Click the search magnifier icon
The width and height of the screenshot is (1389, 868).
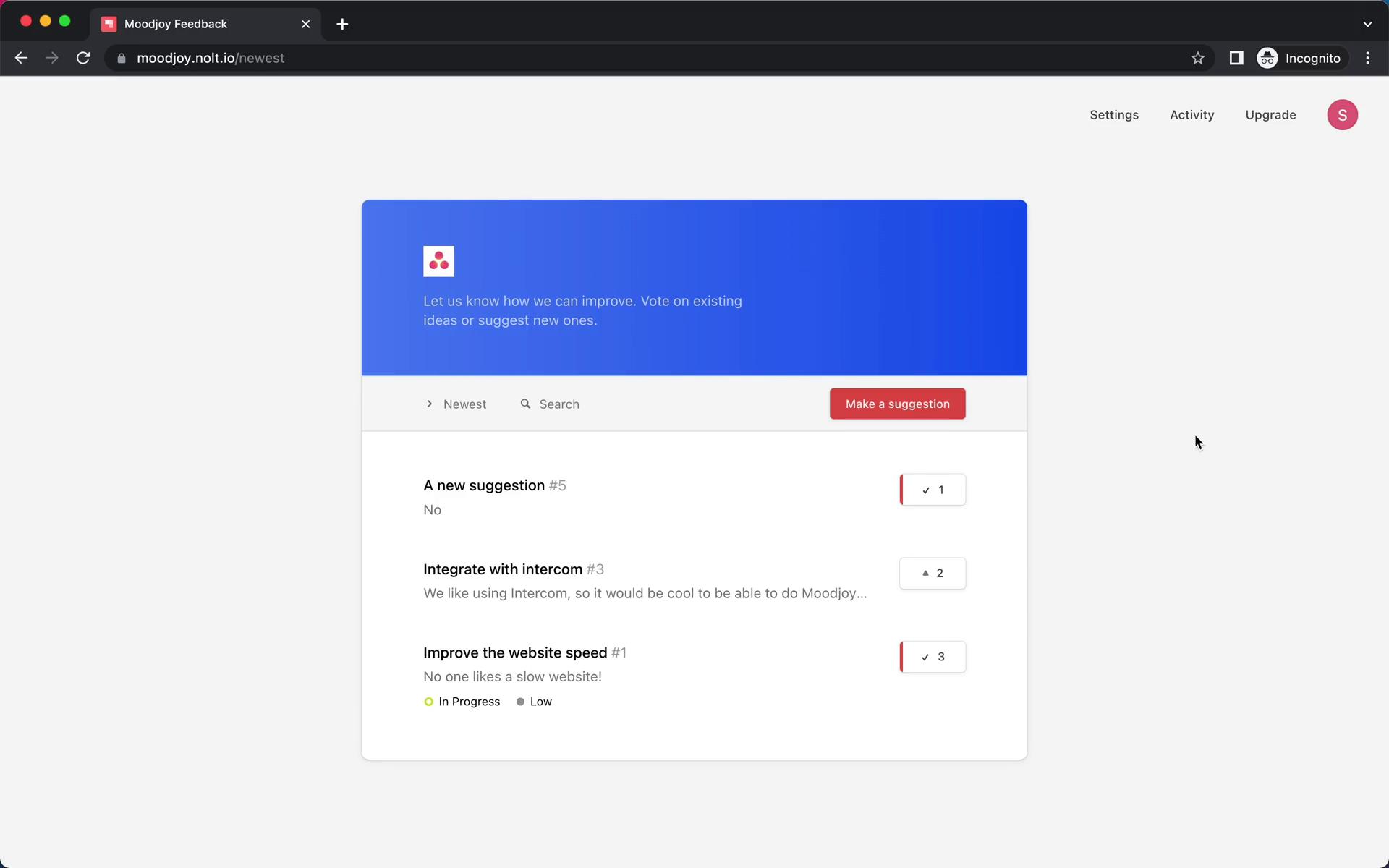[525, 403]
